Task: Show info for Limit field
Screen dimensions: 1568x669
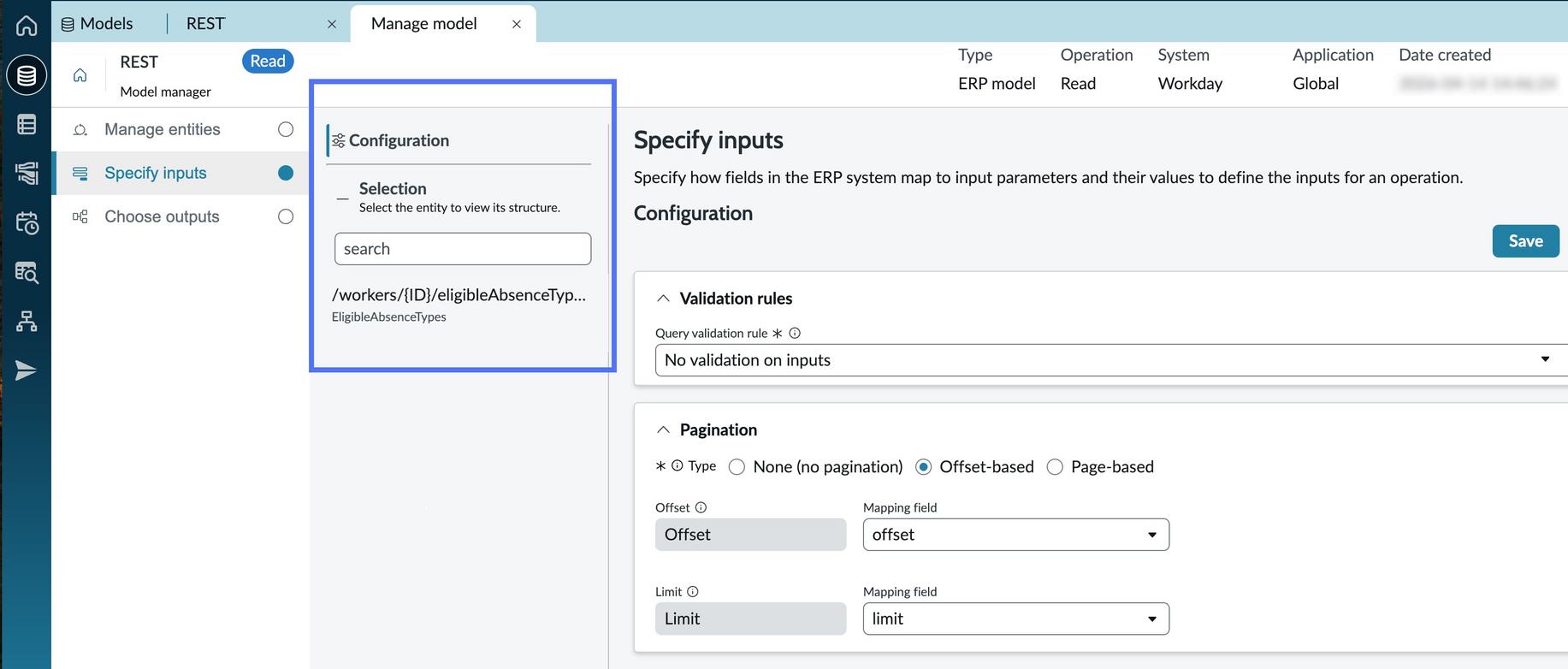Action: [693, 592]
